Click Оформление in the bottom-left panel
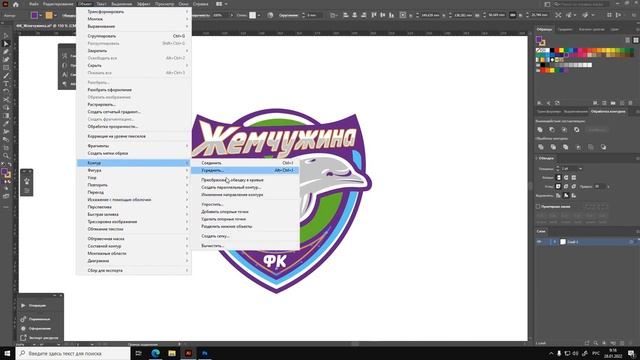Viewport: 640px width, 360px height. point(40,328)
